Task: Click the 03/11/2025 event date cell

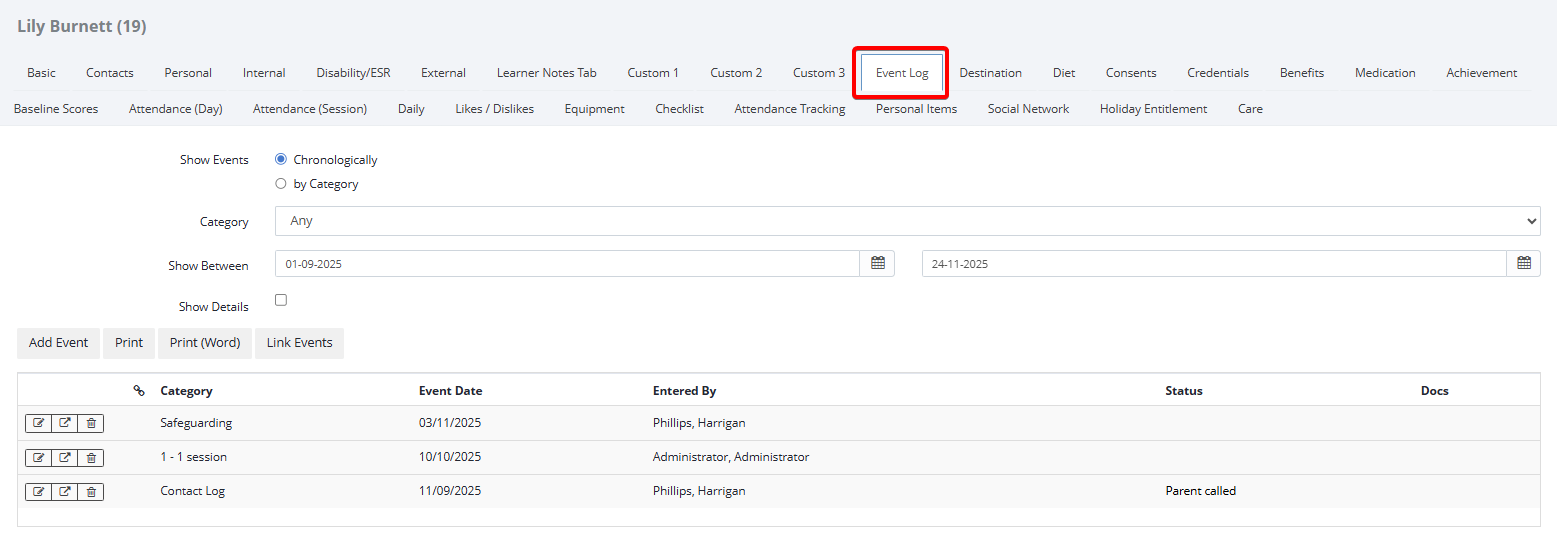Action: tap(450, 423)
